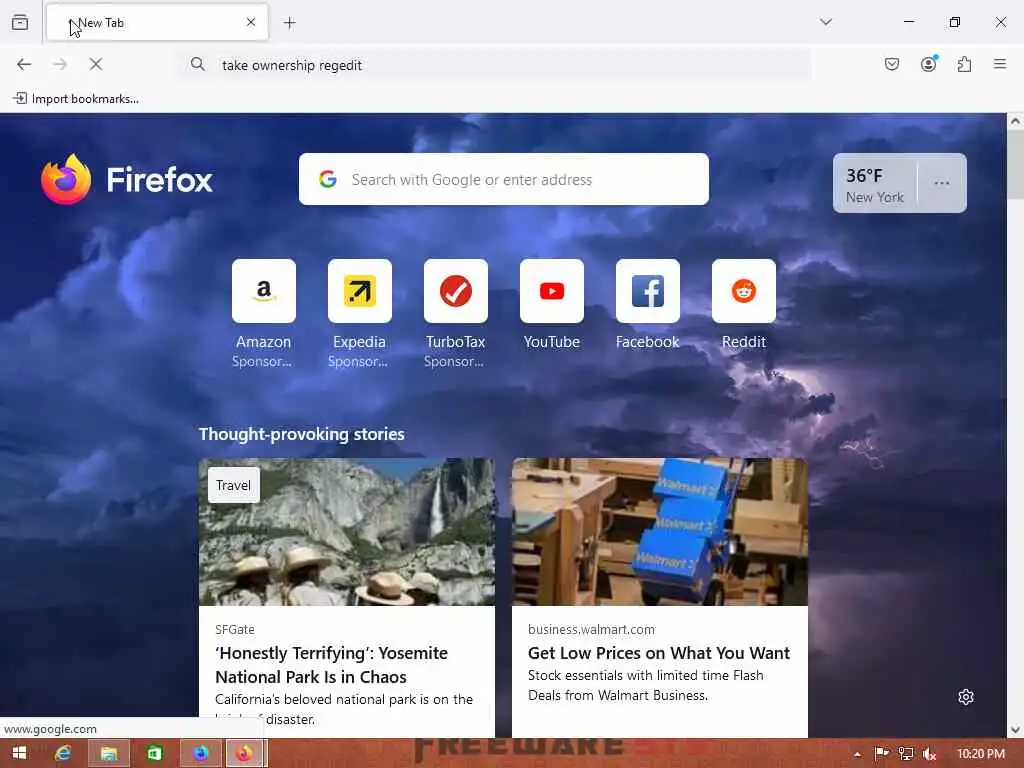Open File Explorer from the taskbar
Screen dimensions: 1024x768
(x=108, y=754)
